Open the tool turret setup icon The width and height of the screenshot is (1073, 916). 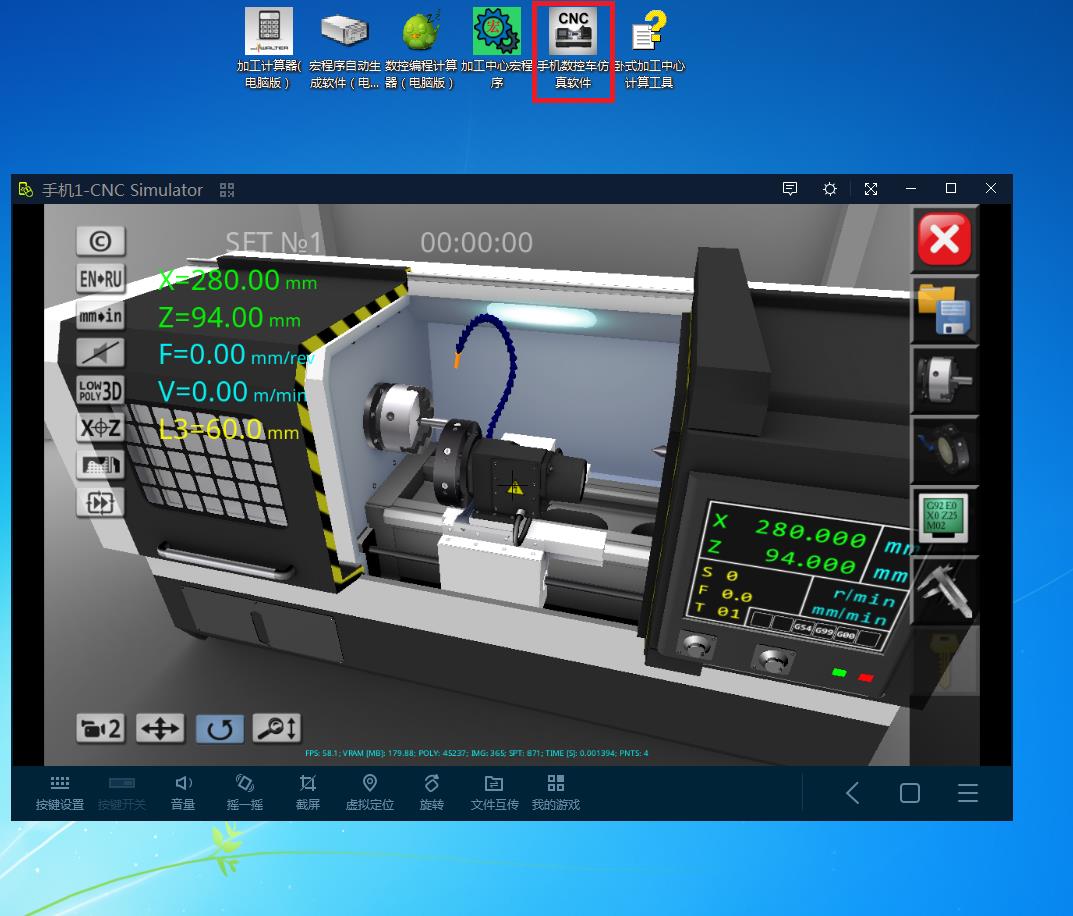944,451
